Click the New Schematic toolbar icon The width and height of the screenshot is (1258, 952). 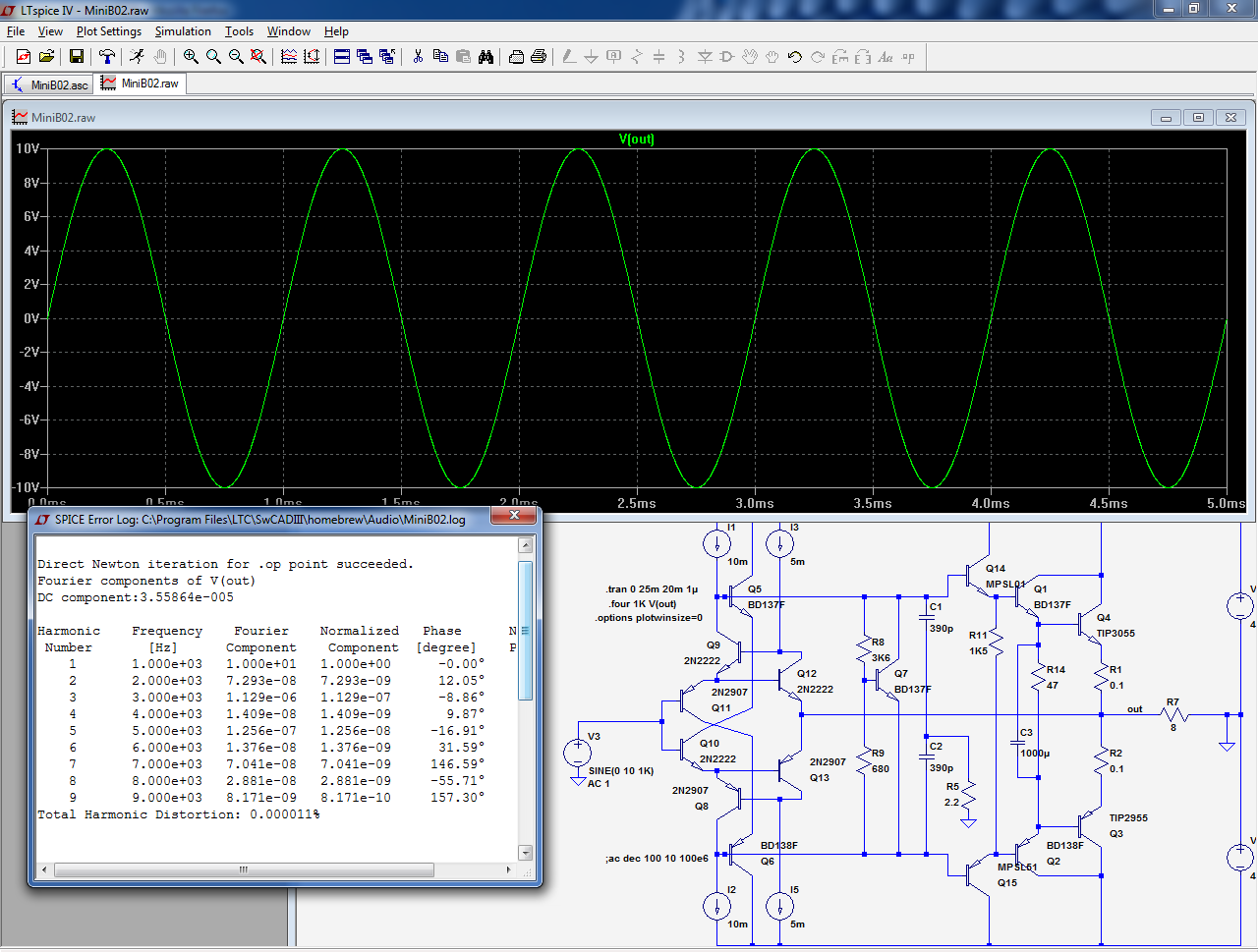(x=24, y=57)
